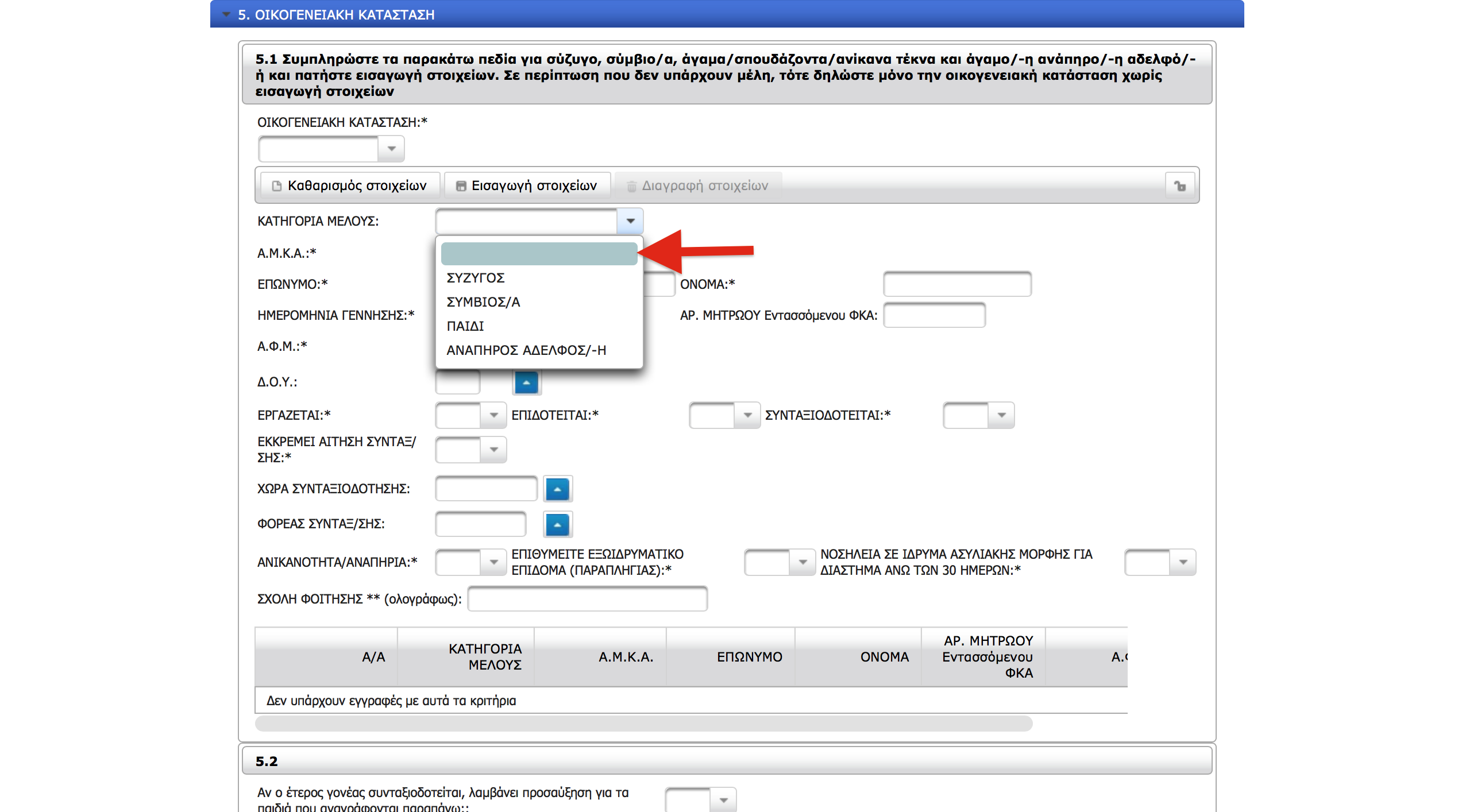The image size is (1458, 812).
Task: Click Διαγραφή στοιχείων trash button
Action: [x=697, y=185]
